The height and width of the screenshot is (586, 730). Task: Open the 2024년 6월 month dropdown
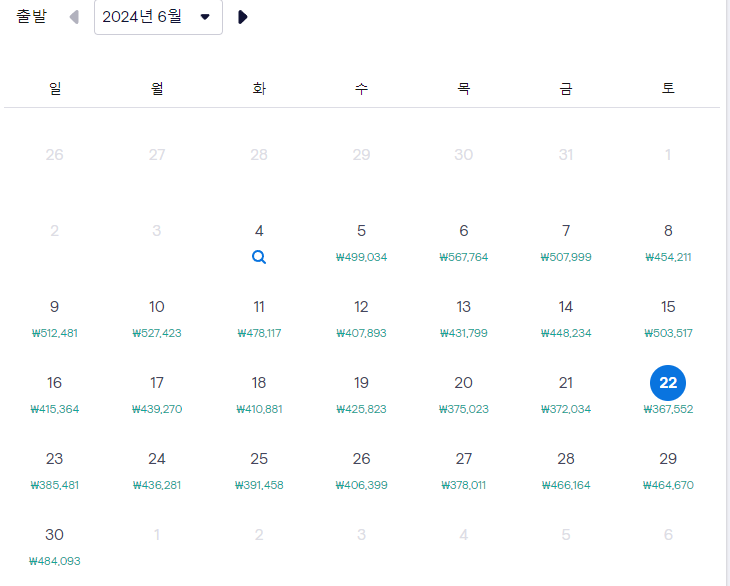pos(158,17)
